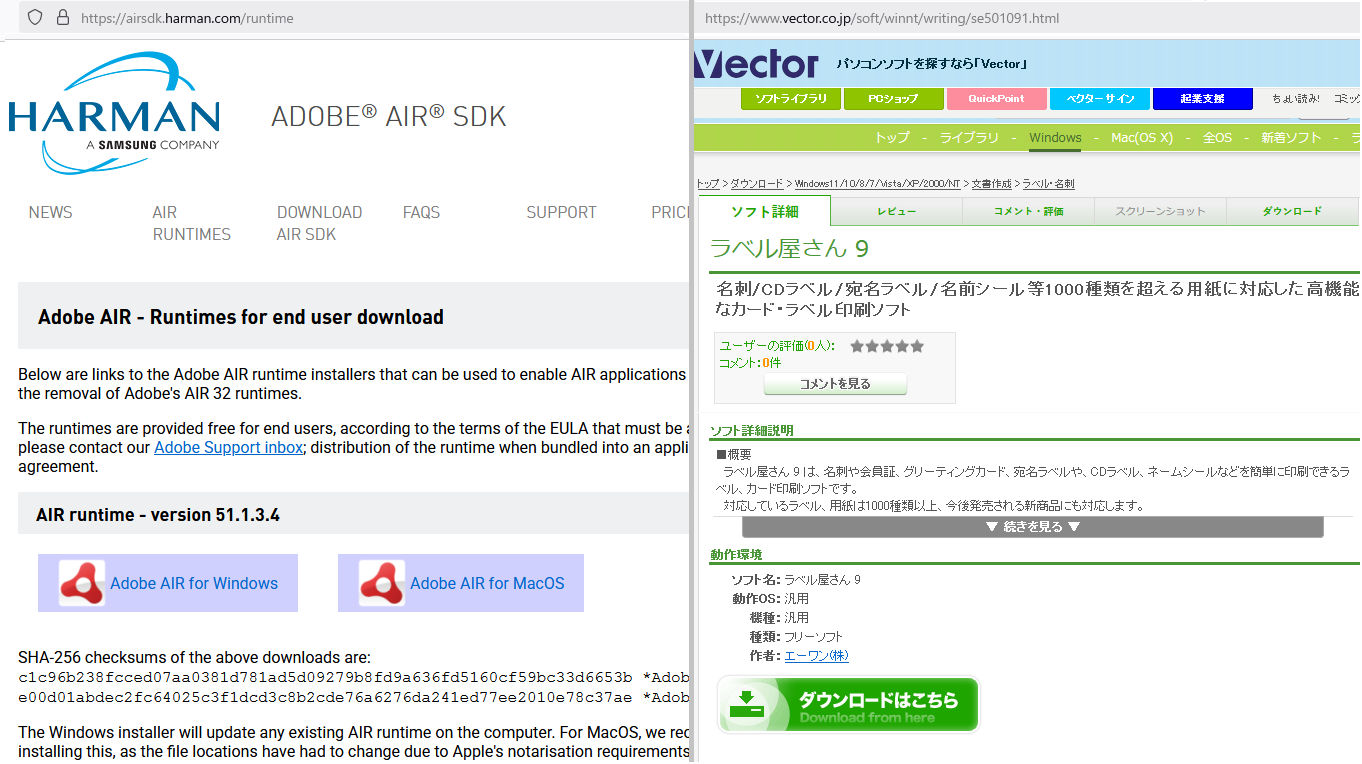This screenshot has width=1362, height=764.
Task: Open the PCショップ button
Action: pyautogui.click(x=894, y=99)
